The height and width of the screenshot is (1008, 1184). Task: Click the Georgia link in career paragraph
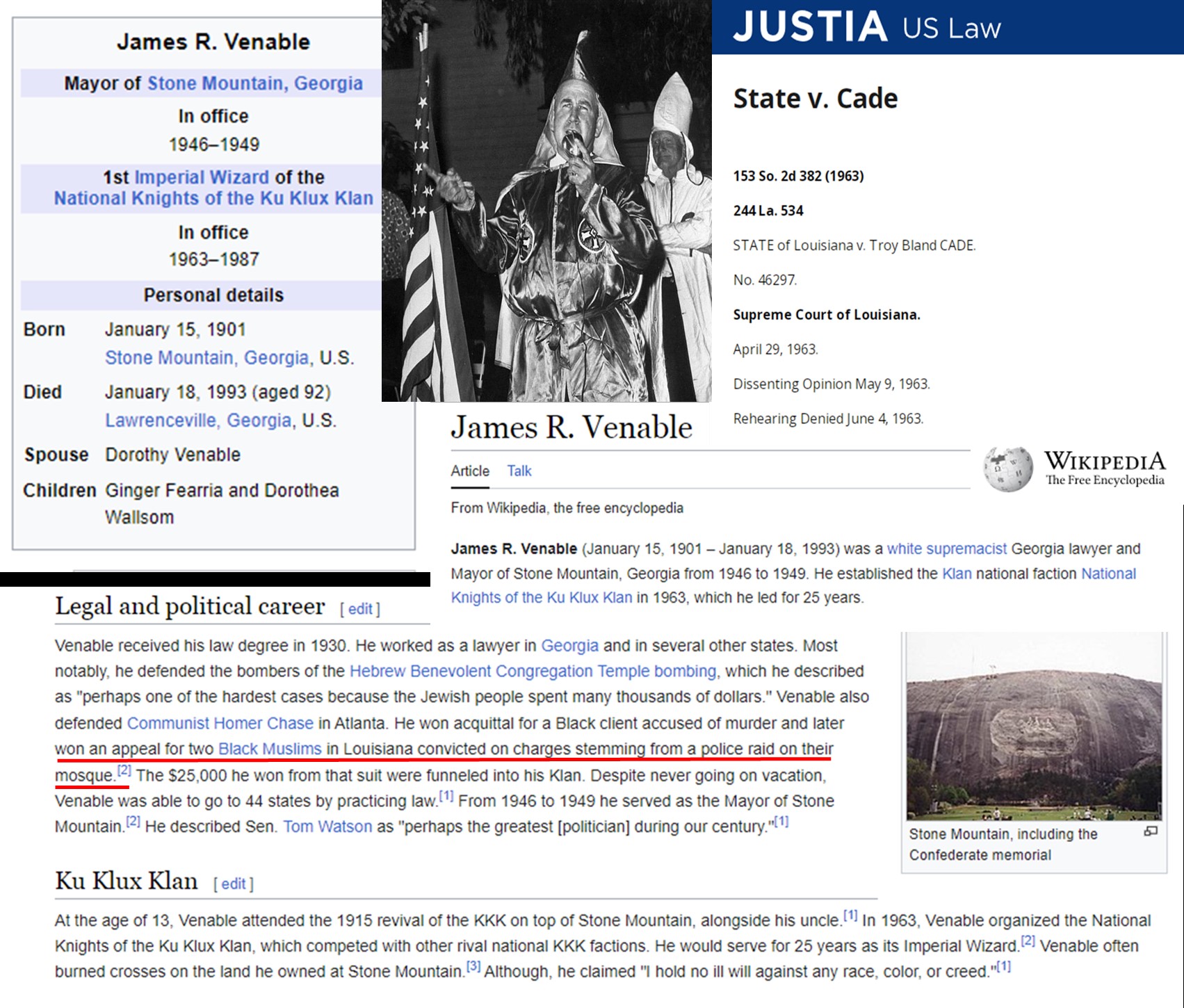(x=570, y=645)
